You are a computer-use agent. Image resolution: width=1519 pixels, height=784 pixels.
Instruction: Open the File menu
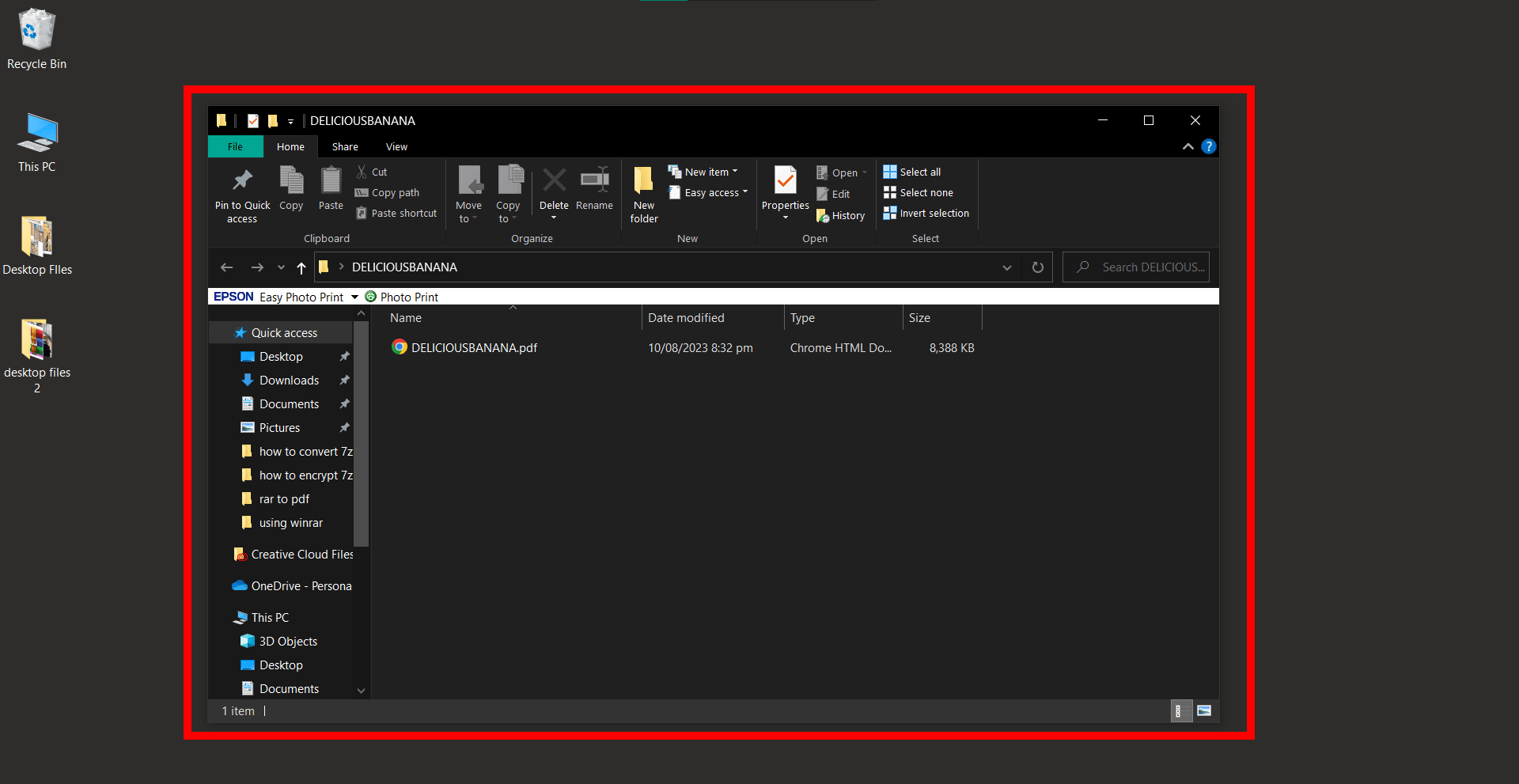tap(235, 146)
